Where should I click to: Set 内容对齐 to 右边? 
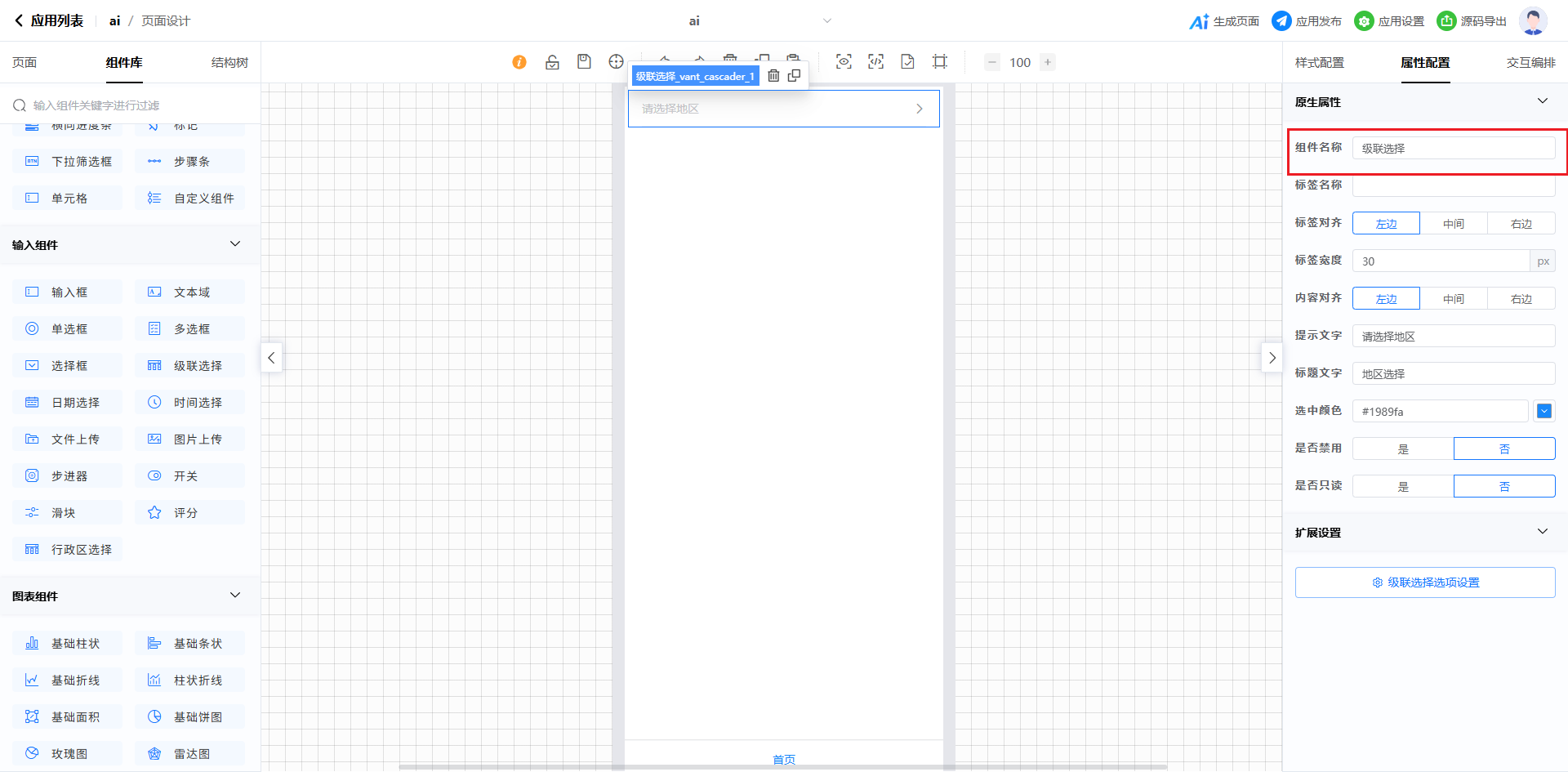coord(1521,298)
